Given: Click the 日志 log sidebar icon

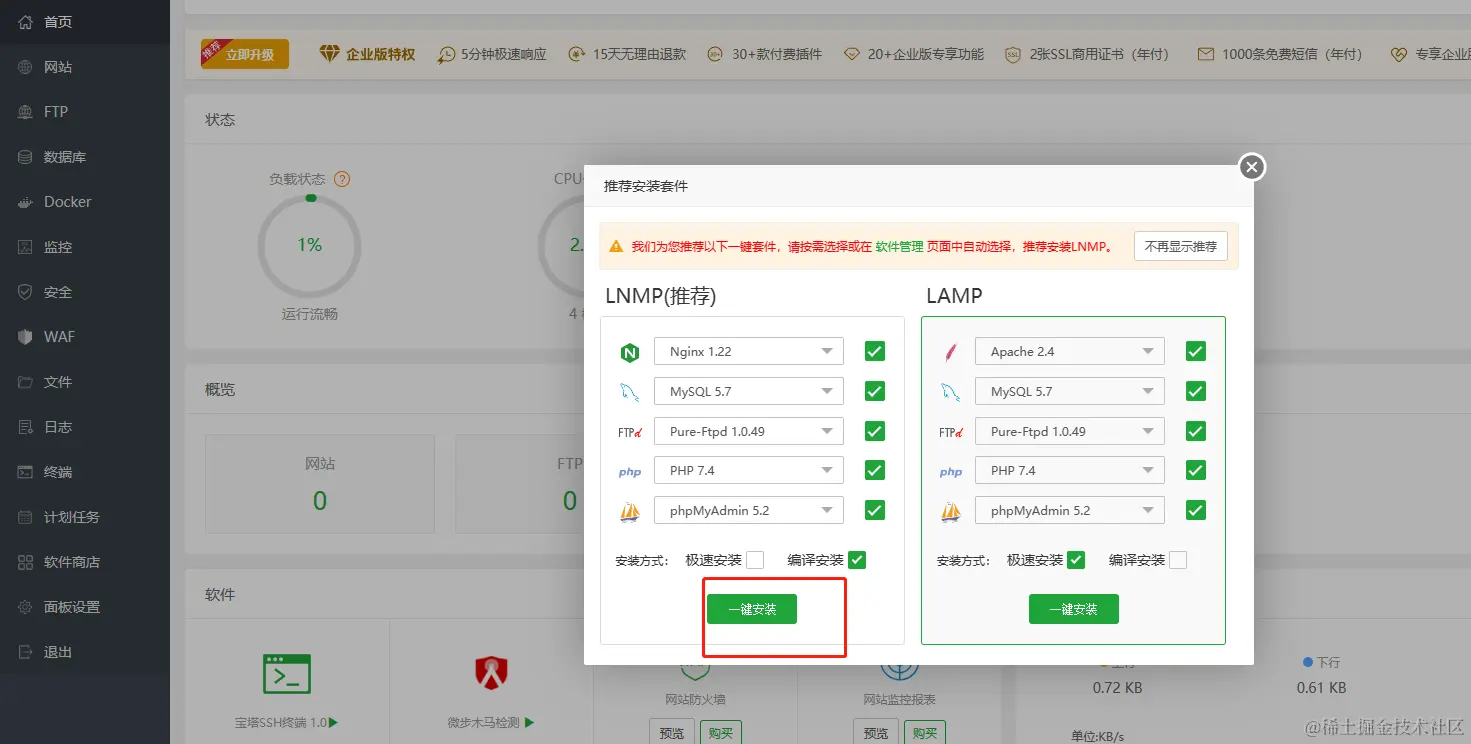Looking at the screenshot, I should (x=26, y=427).
